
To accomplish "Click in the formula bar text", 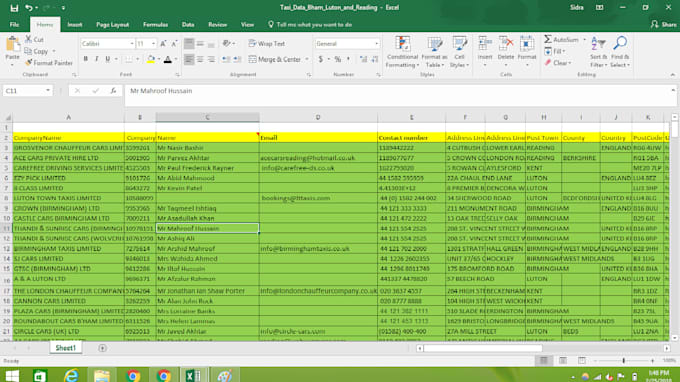I will click(161, 91).
